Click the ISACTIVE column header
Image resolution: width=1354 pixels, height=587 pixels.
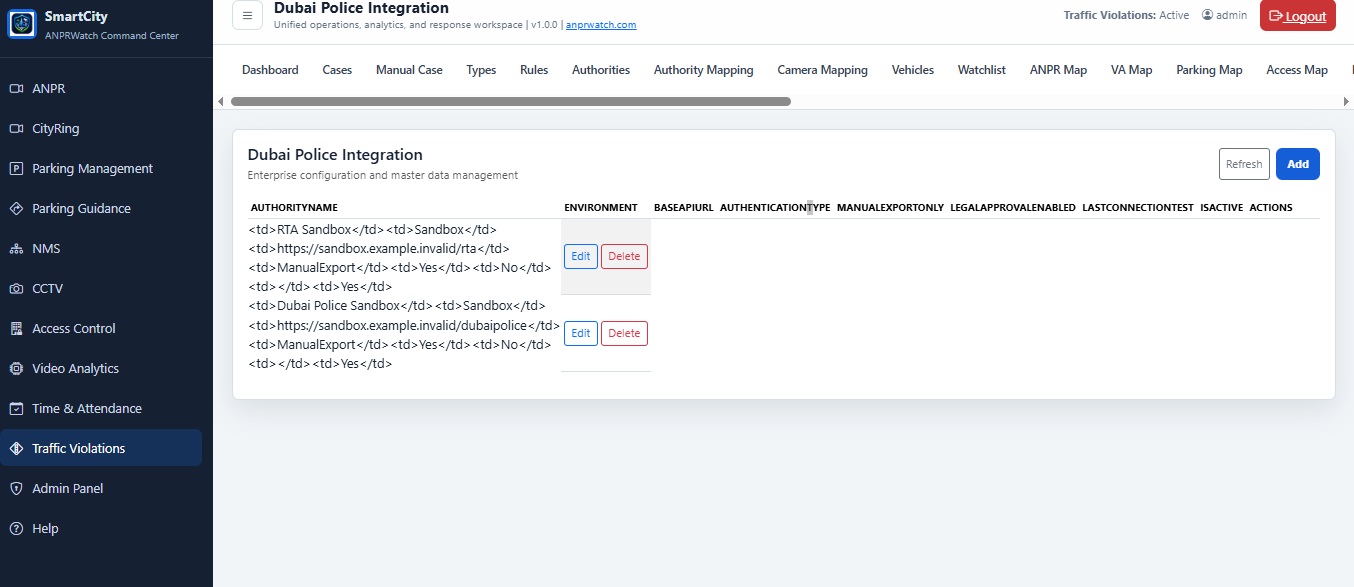click(1221, 208)
